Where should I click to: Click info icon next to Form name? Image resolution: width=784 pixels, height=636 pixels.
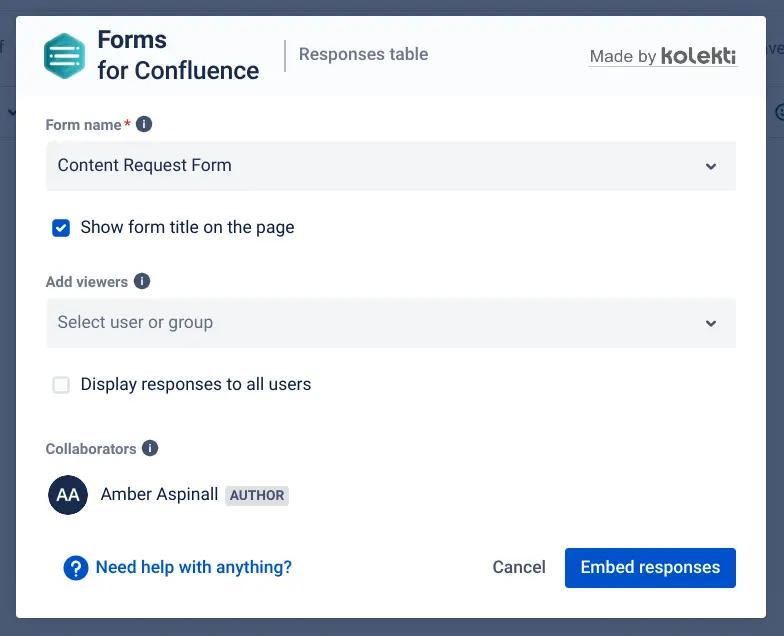144,125
